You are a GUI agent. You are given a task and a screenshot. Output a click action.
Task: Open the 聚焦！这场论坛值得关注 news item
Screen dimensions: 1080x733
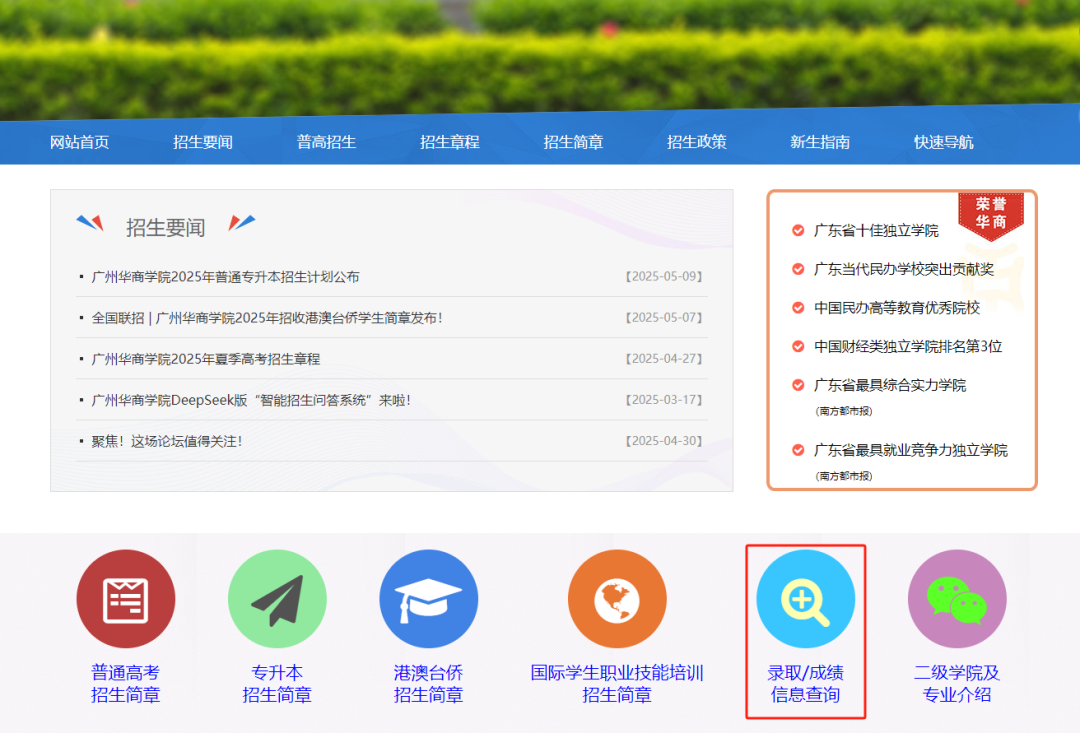tap(167, 441)
